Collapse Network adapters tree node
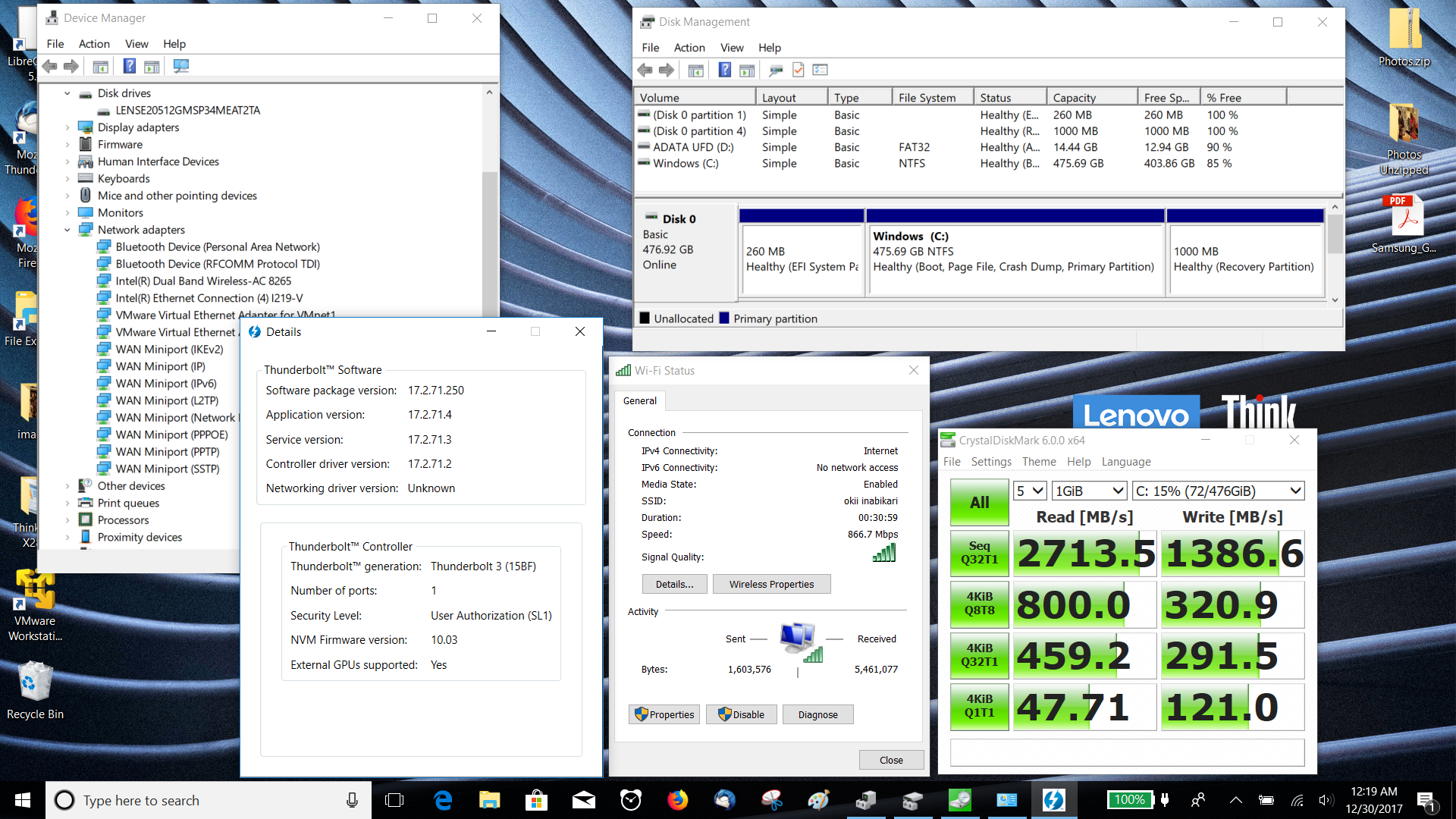Screen dimensions: 1456x819 67,230
